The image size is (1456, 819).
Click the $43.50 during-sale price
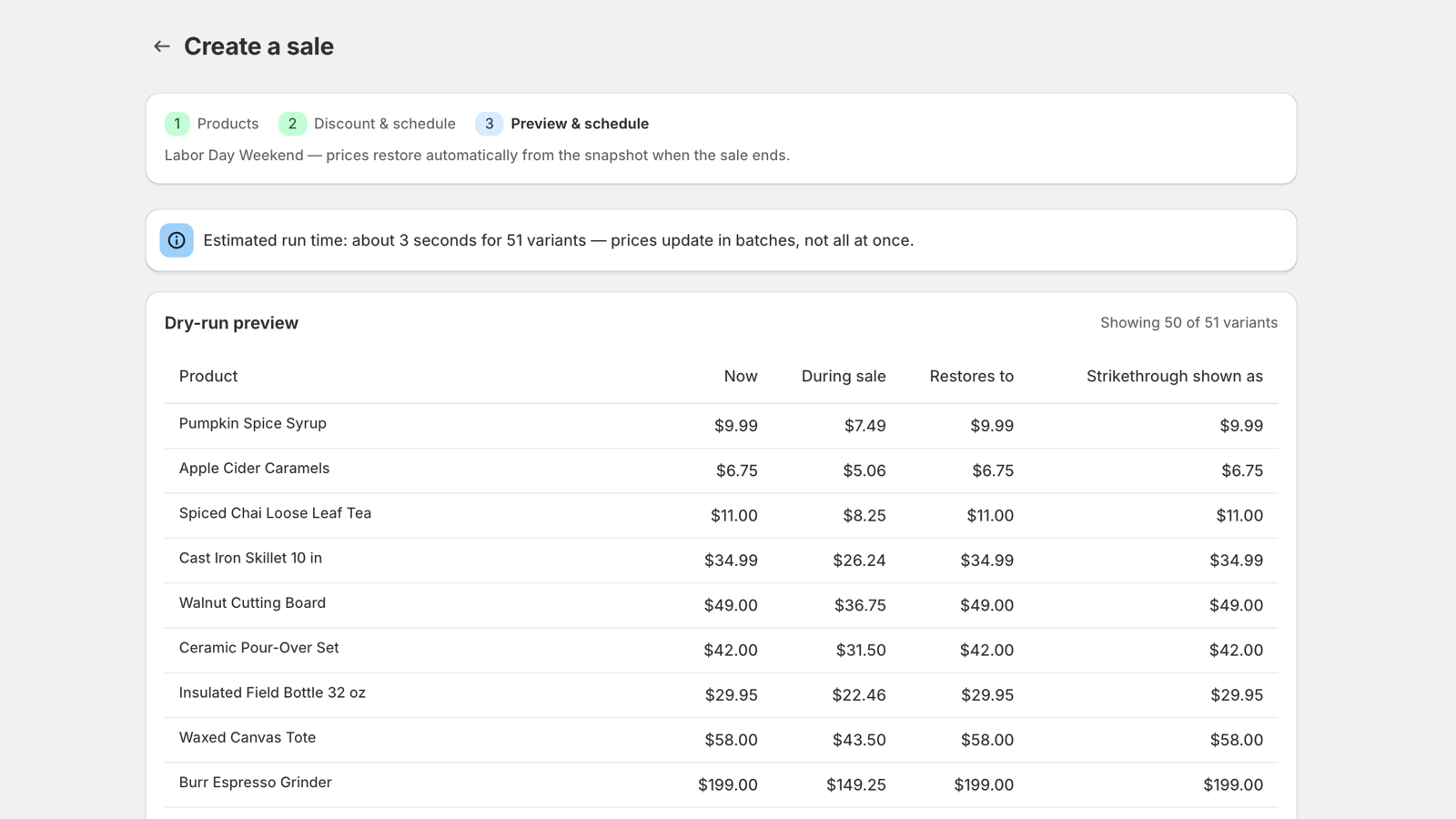pos(859,740)
